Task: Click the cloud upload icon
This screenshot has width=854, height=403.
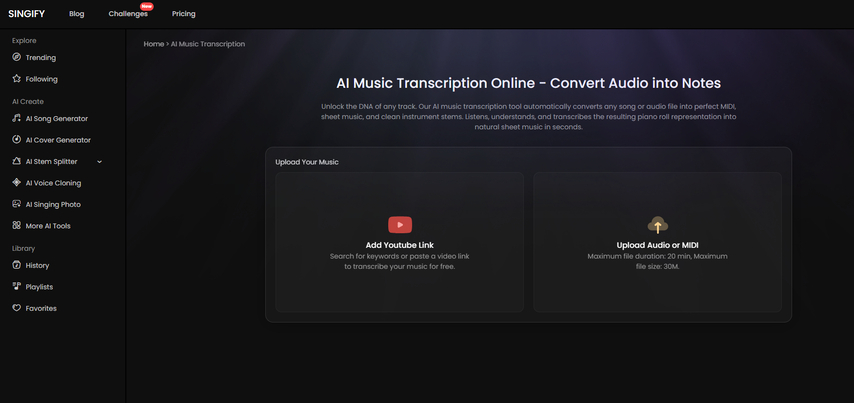Action: [657, 225]
